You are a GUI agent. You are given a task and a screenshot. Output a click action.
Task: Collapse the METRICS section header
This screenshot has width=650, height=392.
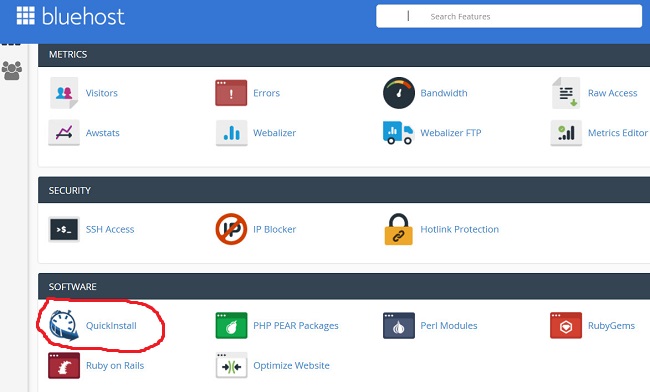click(x=344, y=55)
